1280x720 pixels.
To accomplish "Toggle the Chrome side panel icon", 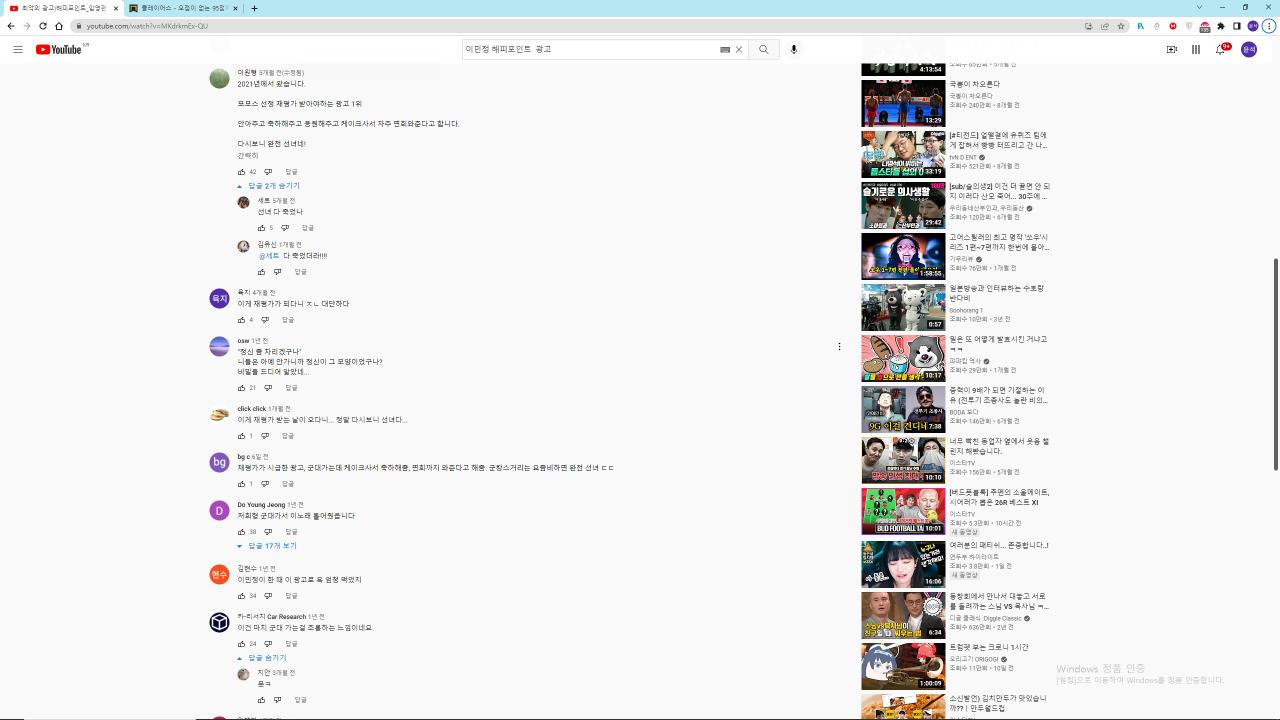I will point(1237,26).
